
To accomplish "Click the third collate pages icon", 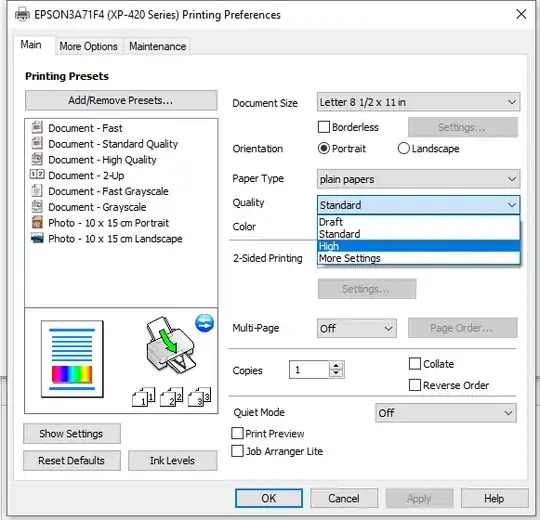I will click(x=199, y=397).
